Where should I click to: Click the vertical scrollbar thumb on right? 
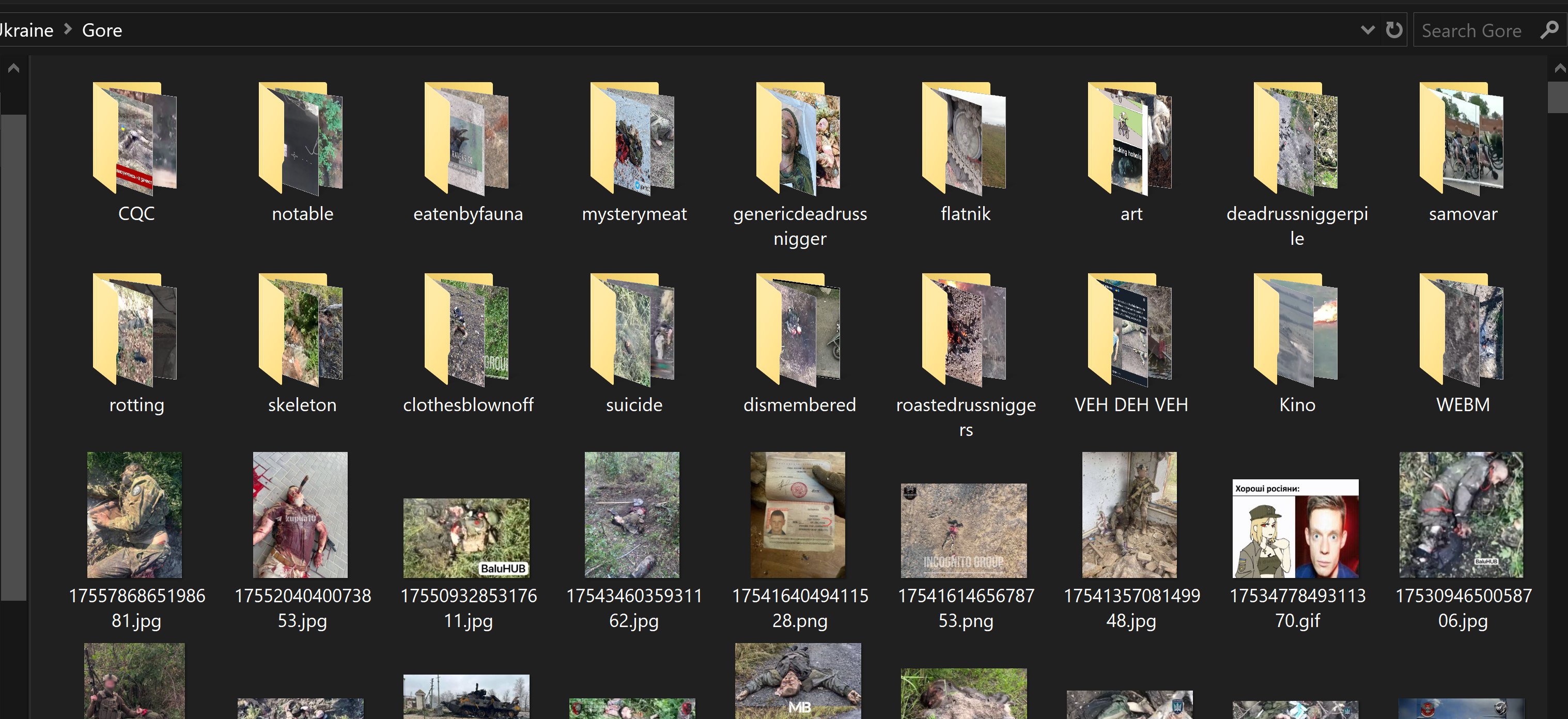tap(1559, 98)
